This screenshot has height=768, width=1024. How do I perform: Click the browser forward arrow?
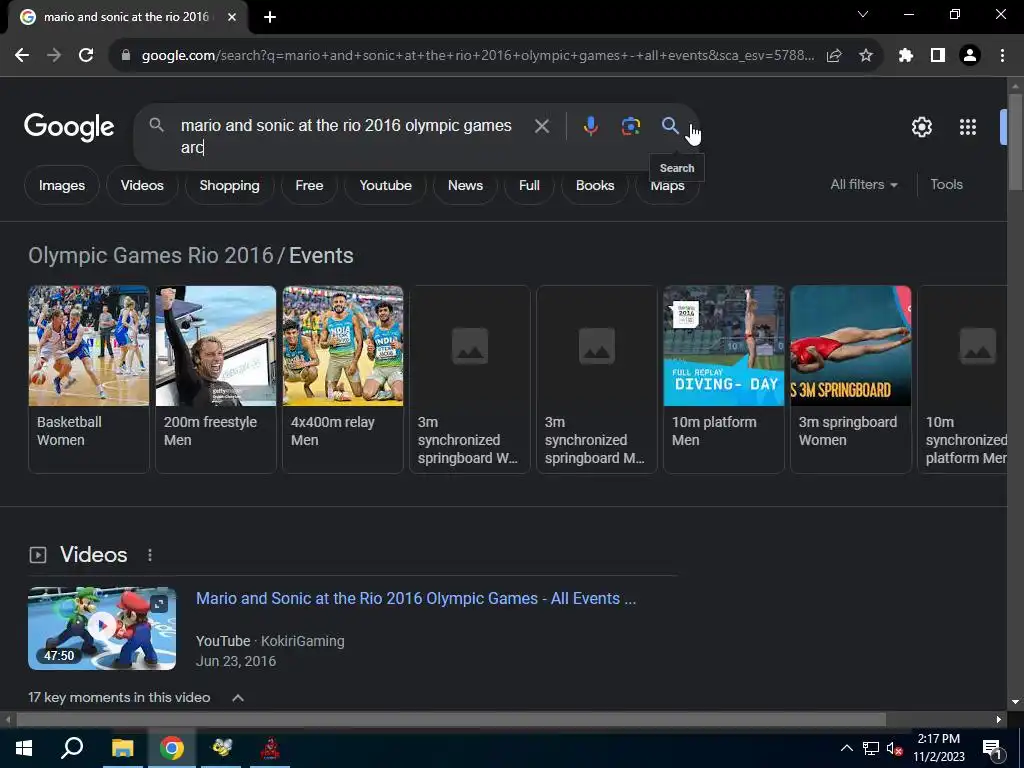pyautogui.click(x=54, y=56)
